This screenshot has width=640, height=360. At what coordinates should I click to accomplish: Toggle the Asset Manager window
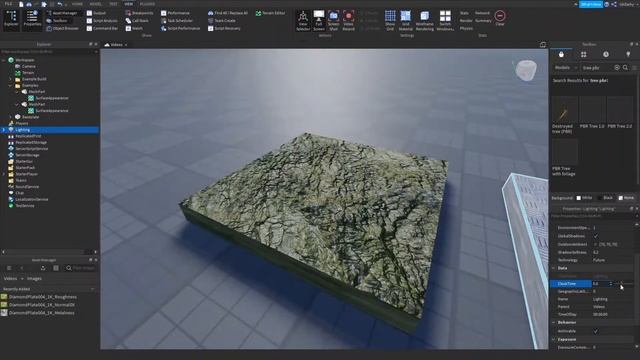point(62,13)
